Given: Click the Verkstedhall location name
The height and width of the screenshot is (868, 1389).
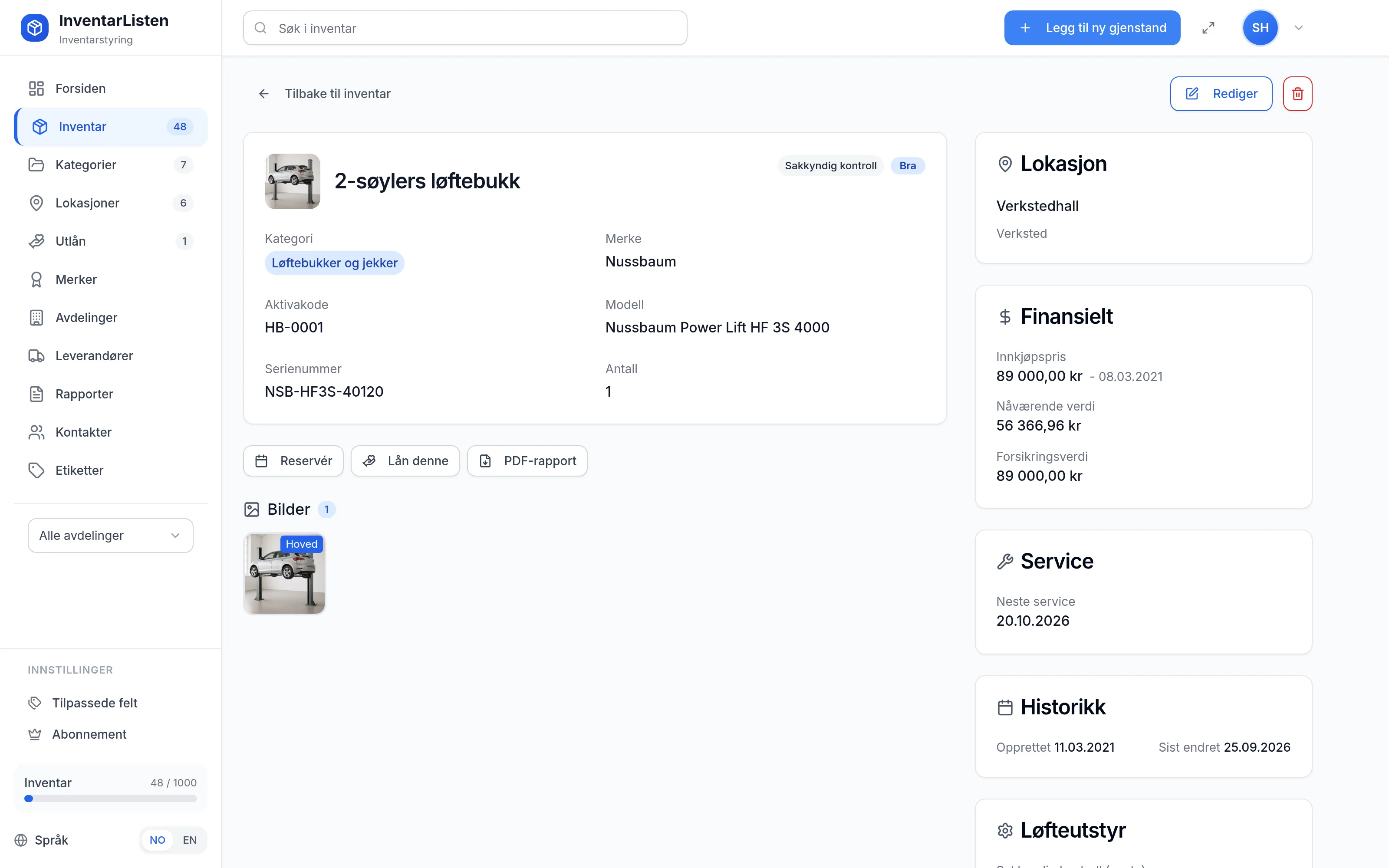Looking at the screenshot, I should pyautogui.click(x=1037, y=206).
